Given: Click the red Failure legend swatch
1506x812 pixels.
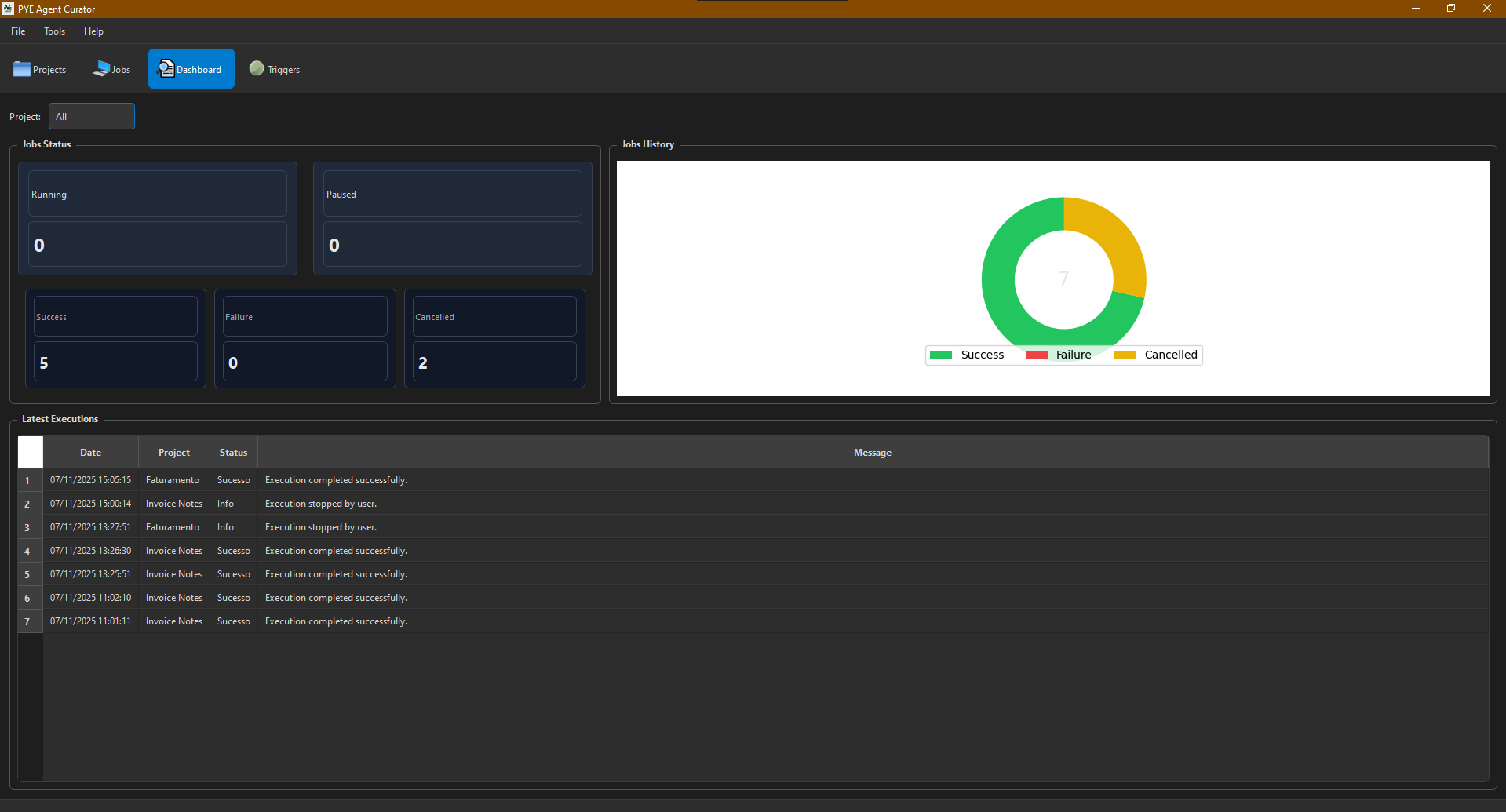Looking at the screenshot, I should 1035,355.
